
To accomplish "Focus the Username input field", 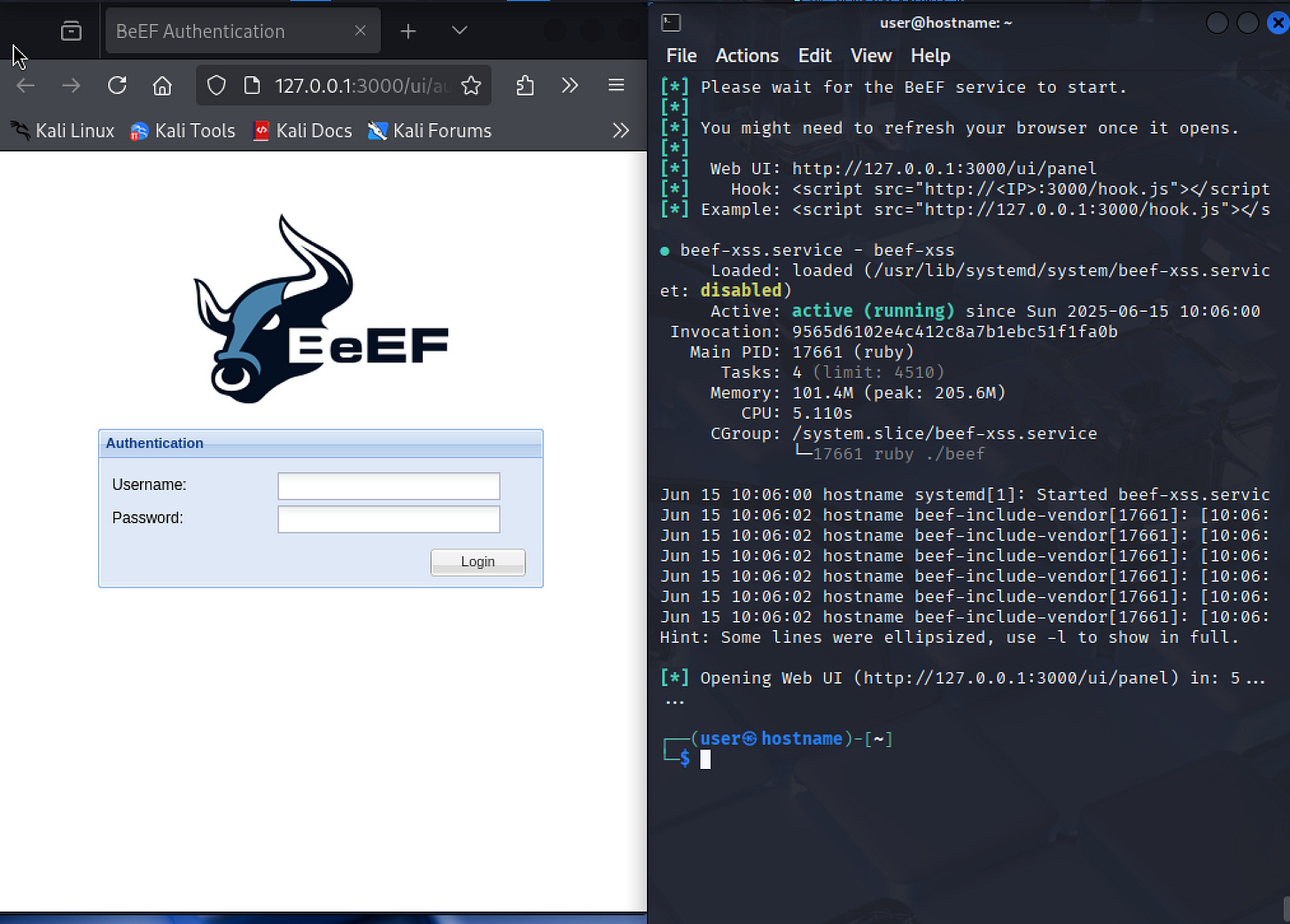I will (389, 486).
